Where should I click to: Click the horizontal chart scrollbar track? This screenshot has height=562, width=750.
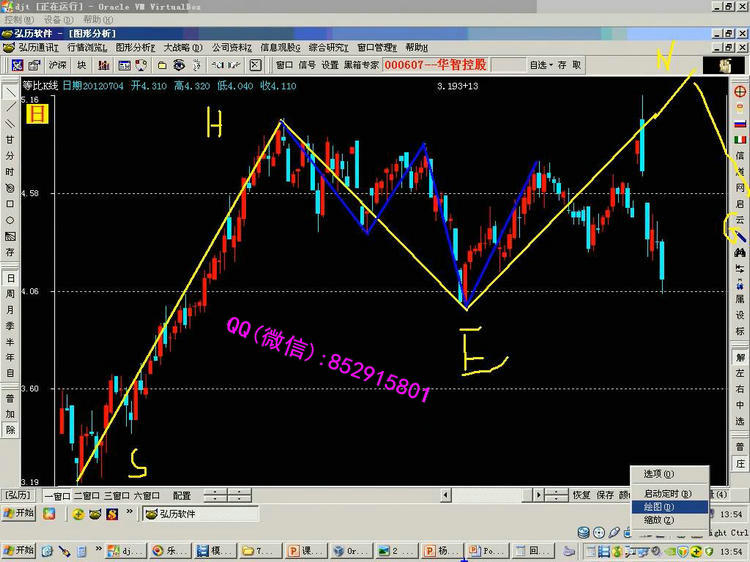click(x=490, y=495)
